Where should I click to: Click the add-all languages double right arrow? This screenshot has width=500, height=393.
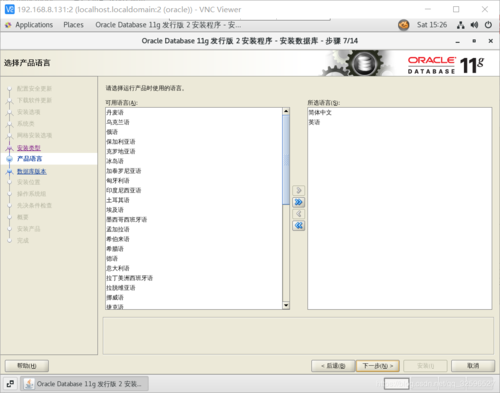299,202
